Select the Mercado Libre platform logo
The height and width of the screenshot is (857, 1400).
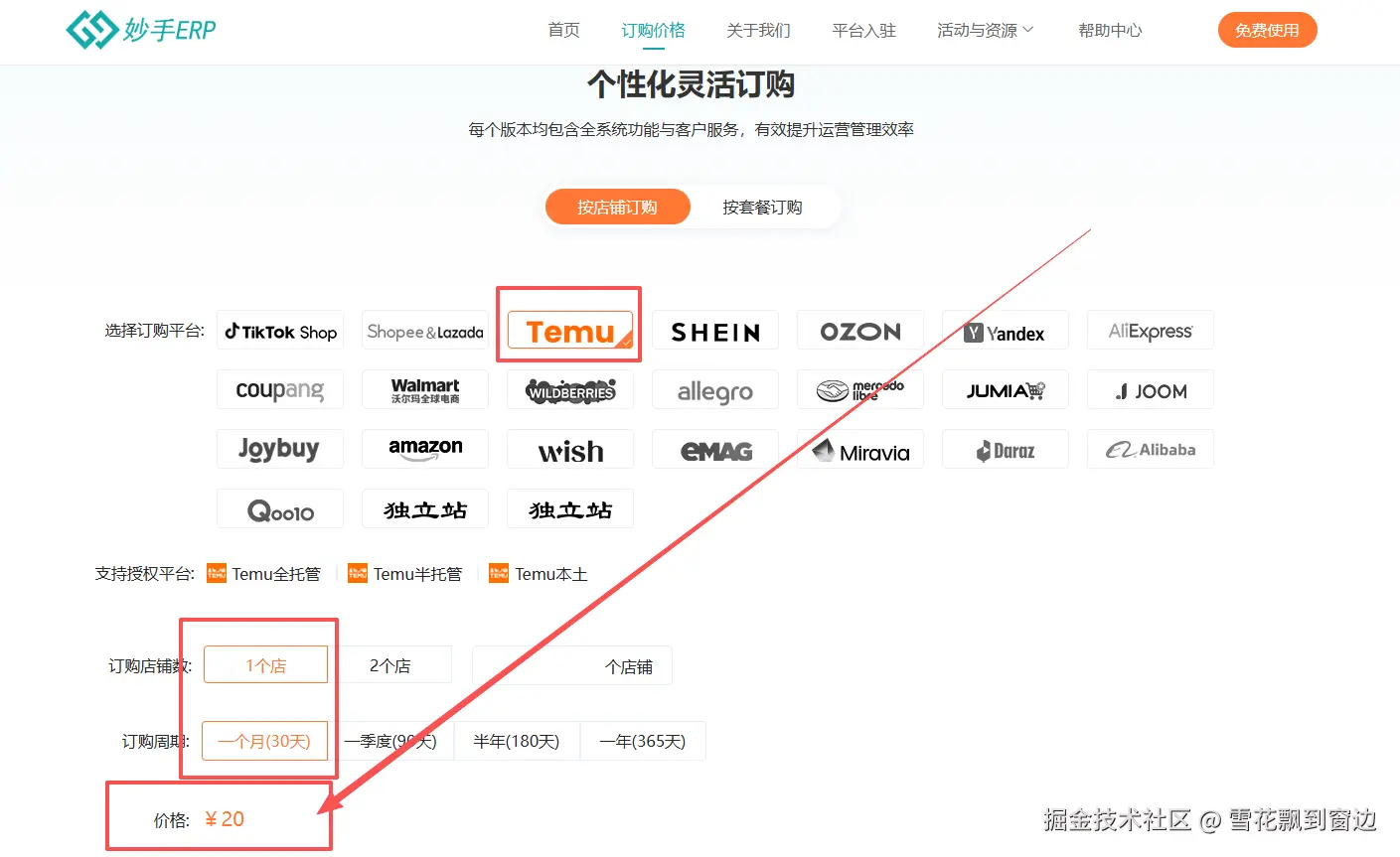(860, 390)
